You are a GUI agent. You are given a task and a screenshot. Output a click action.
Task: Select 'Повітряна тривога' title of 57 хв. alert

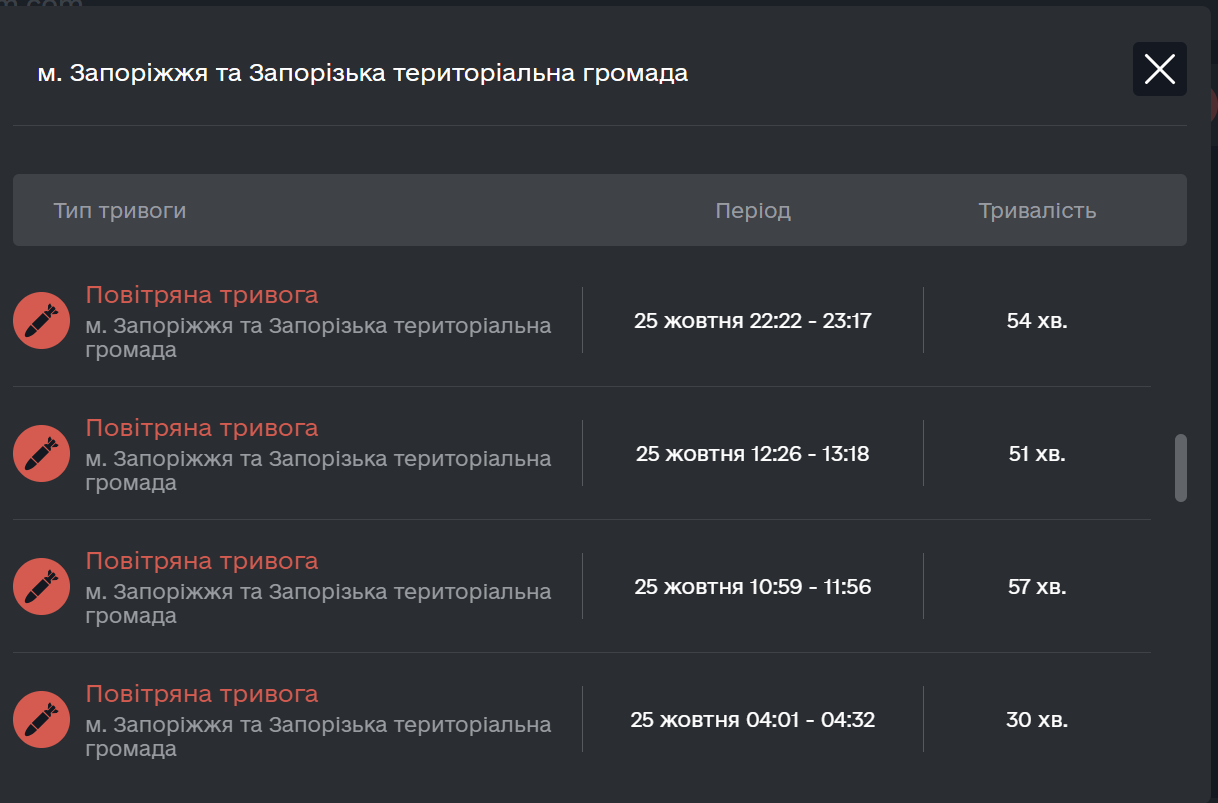click(x=202, y=561)
